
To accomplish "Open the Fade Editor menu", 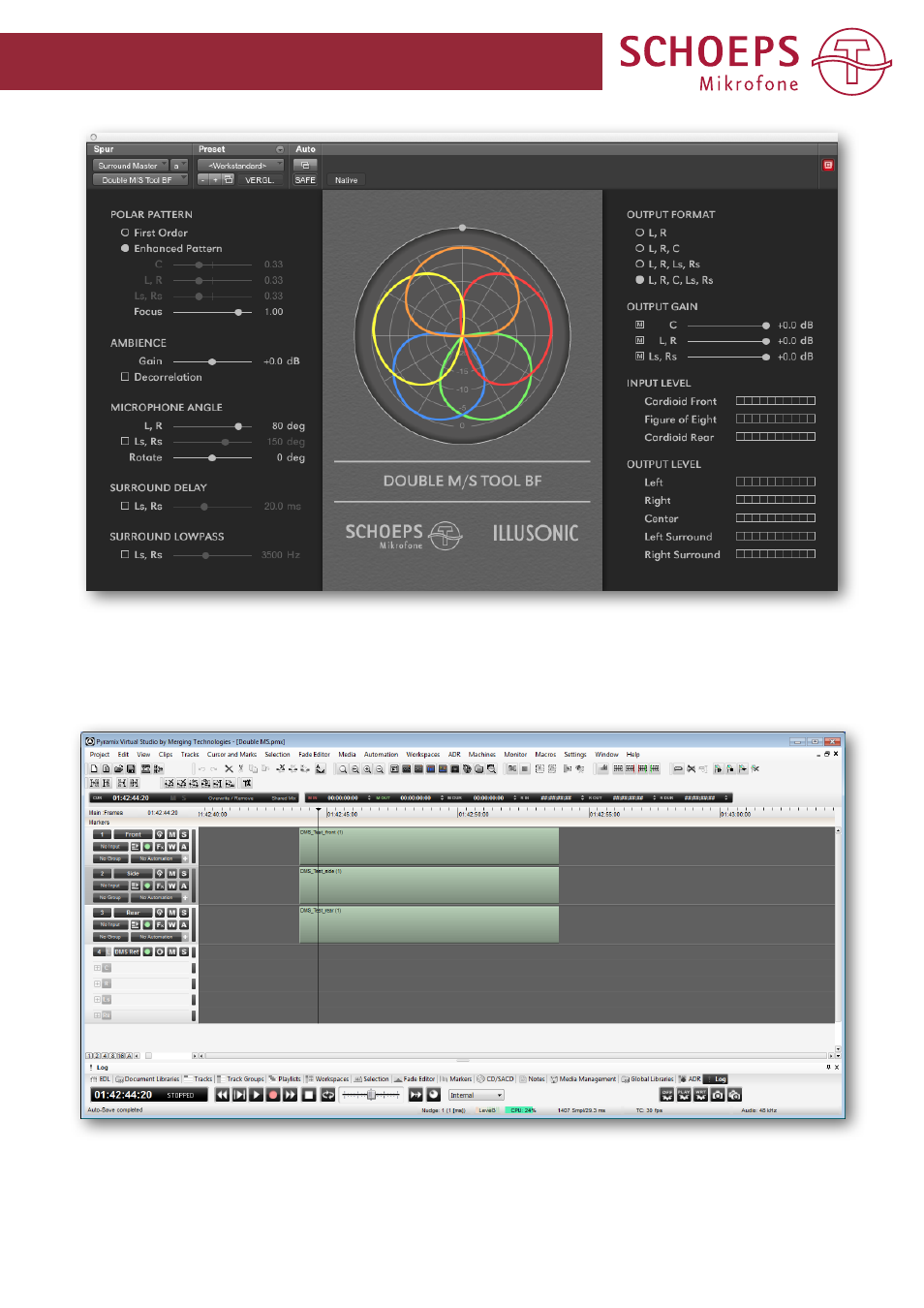I will click(314, 754).
